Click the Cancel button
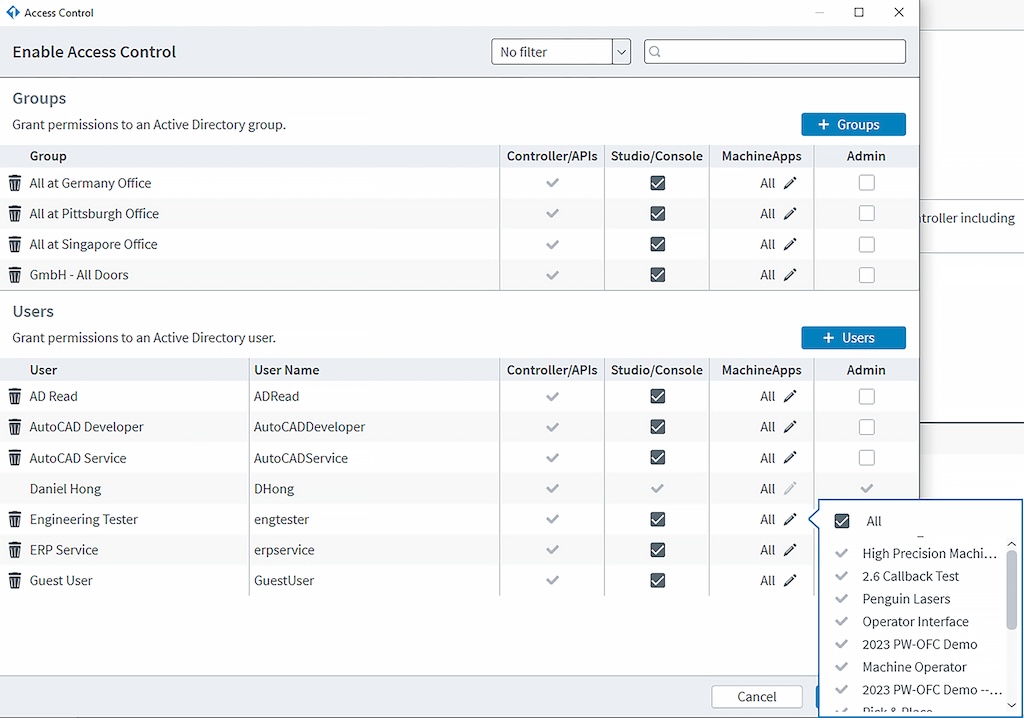This screenshot has height=718, width=1024. pyautogui.click(x=757, y=696)
